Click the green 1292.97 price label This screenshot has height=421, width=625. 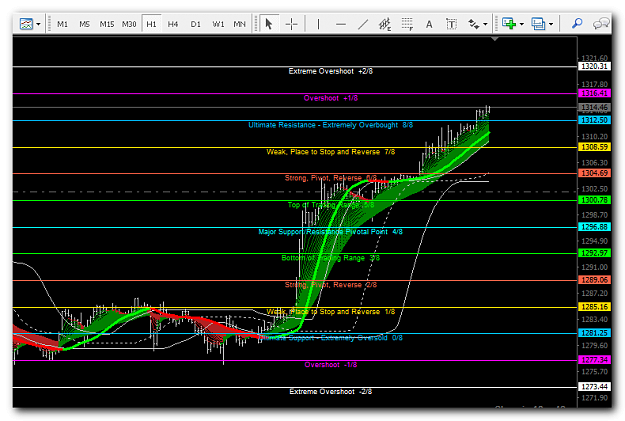pos(594,253)
